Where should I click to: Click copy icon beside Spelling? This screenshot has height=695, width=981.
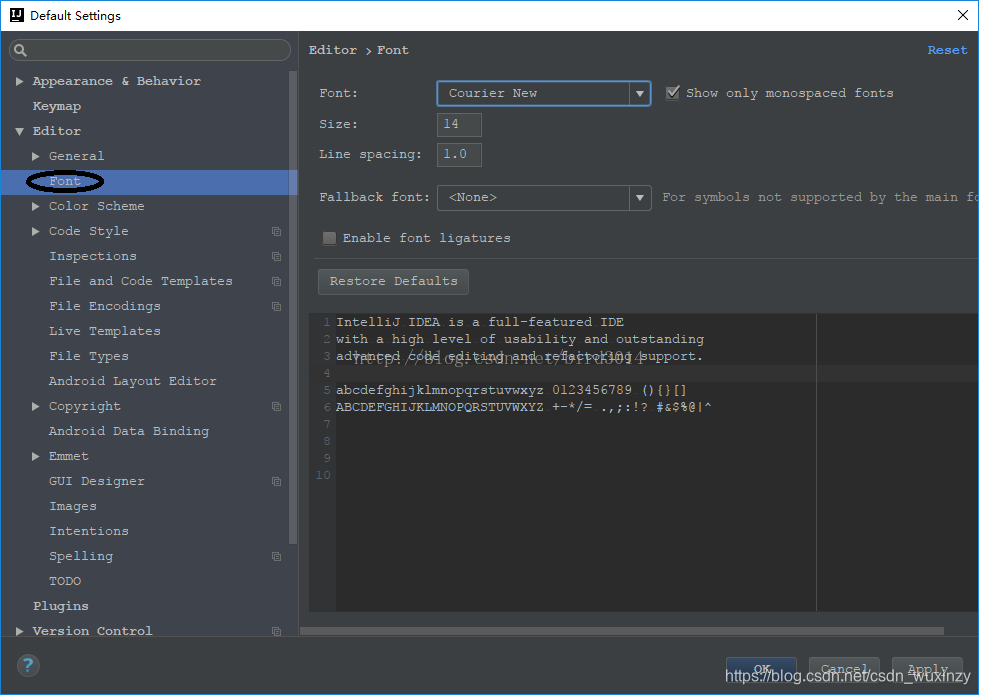(x=277, y=557)
